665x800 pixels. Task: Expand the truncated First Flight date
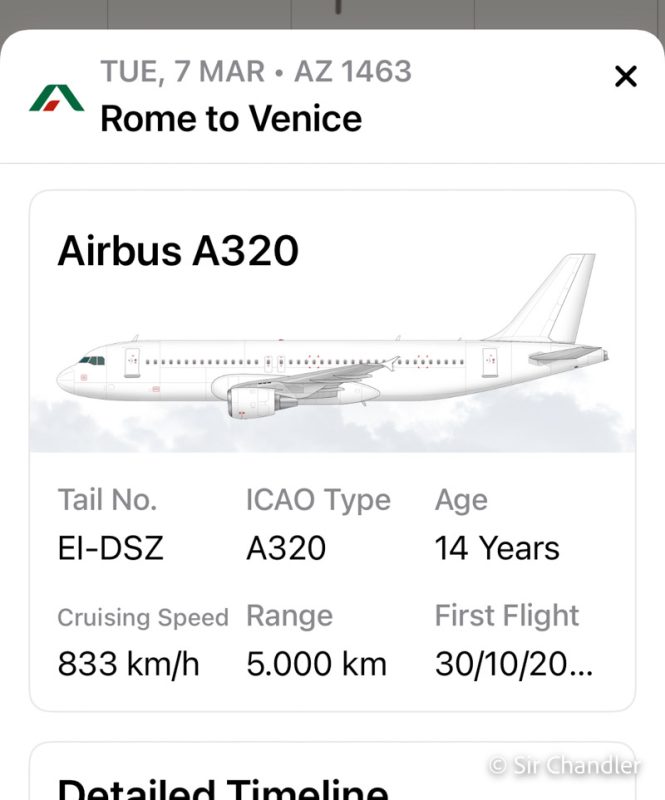pos(514,664)
